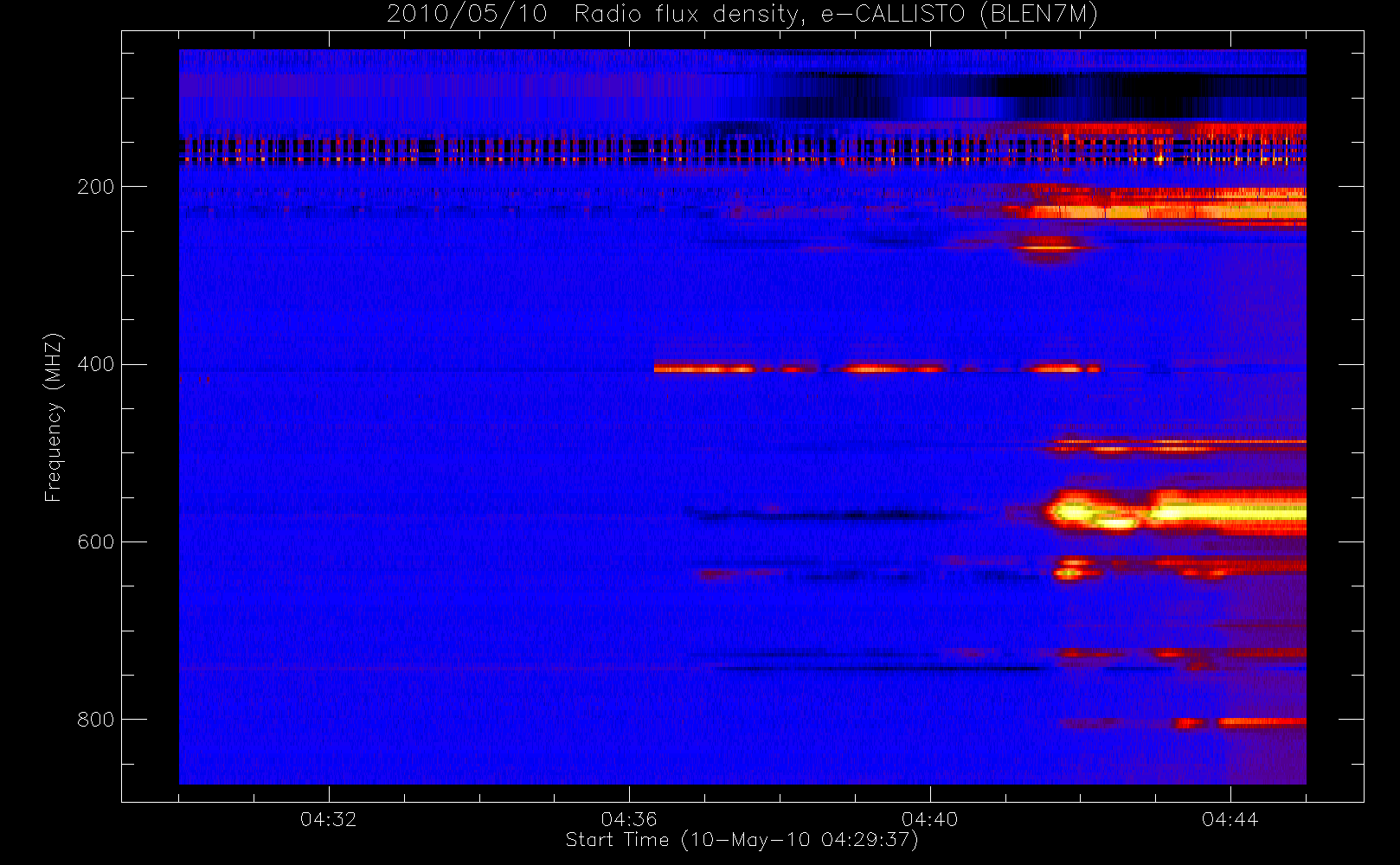
Task: Click the 04:36 time tick label
Action: point(629,819)
